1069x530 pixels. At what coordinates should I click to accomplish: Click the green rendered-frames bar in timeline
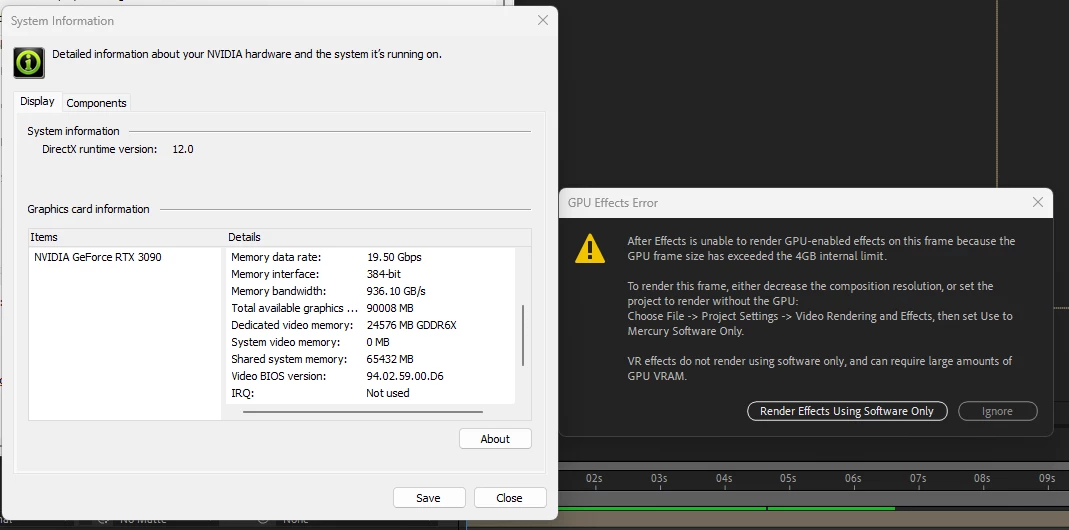pyautogui.click(x=726, y=508)
